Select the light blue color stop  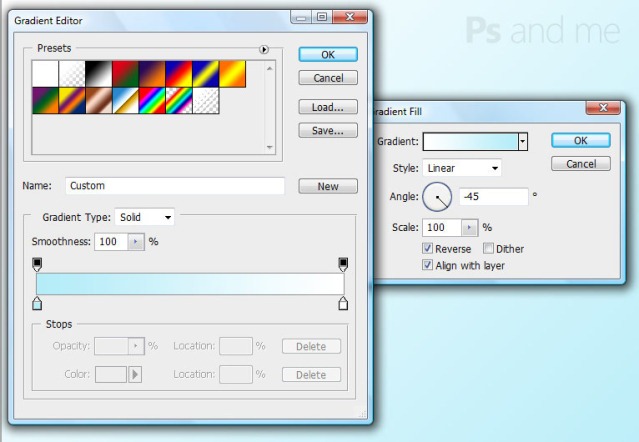37,303
